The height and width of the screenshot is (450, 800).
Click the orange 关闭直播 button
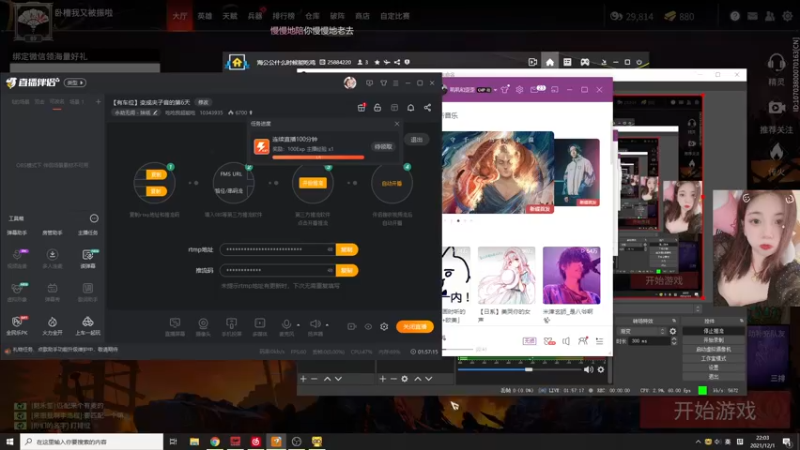pos(415,327)
